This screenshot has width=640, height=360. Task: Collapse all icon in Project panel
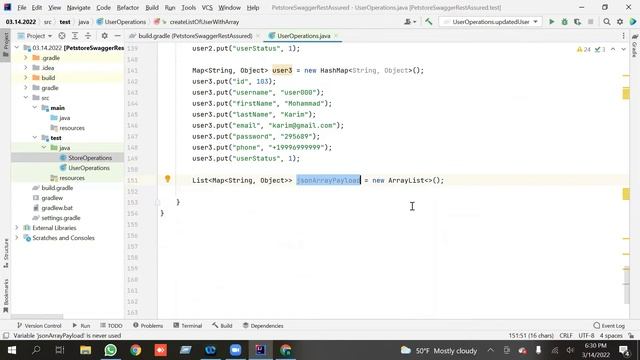tap(88, 36)
